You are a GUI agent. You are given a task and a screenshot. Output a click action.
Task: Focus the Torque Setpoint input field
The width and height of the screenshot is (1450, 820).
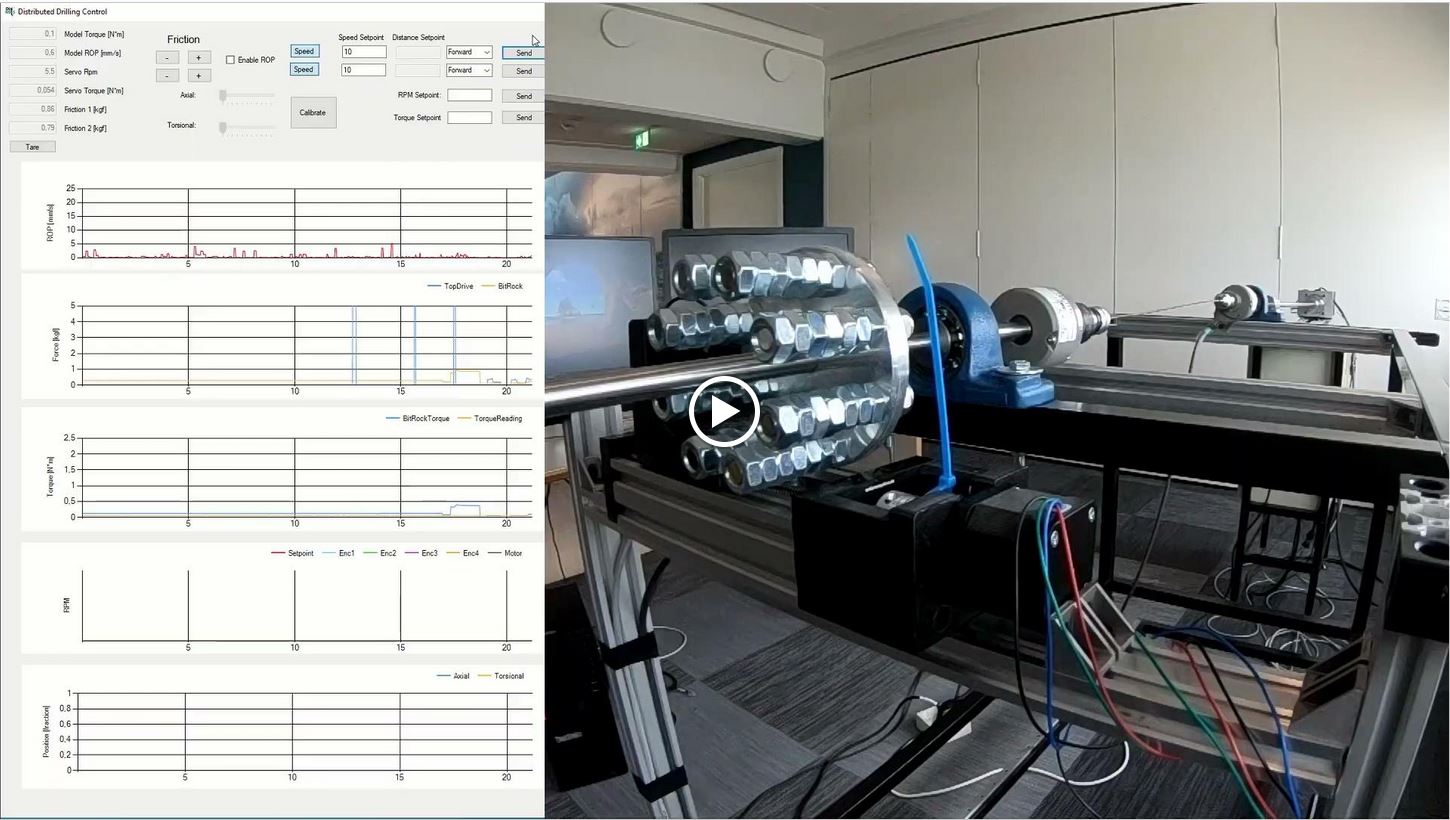pyautogui.click(x=469, y=117)
